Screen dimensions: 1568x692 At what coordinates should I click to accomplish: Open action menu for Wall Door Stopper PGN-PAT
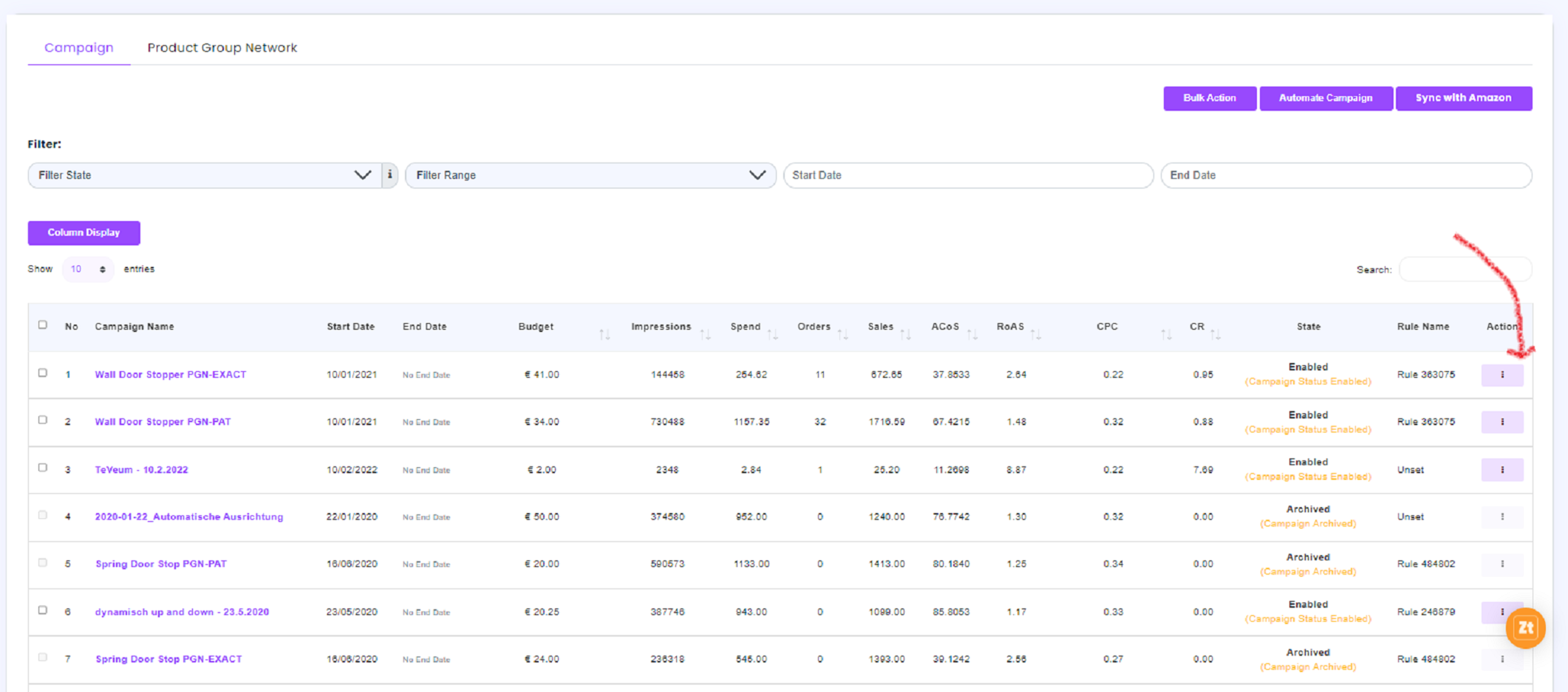coord(1501,421)
